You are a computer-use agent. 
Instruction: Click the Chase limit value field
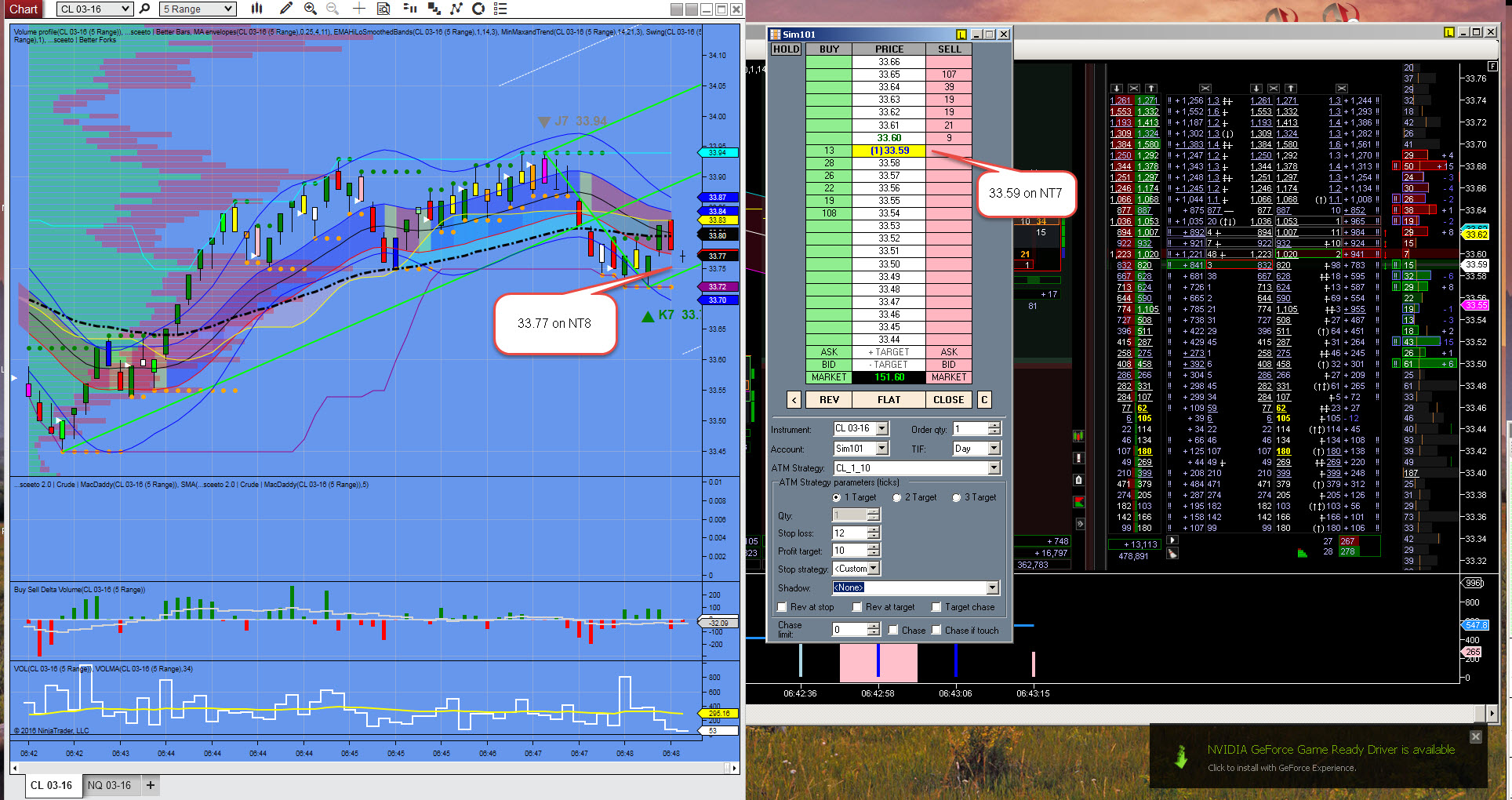pos(849,629)
